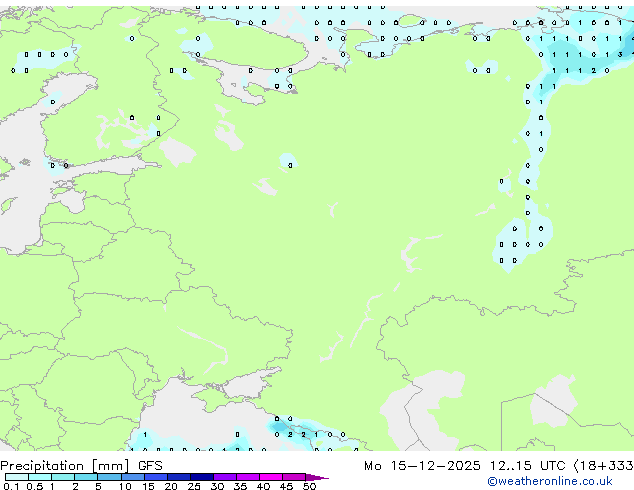The image size is (634, 490).
Task: Click the '[mm]' unit label
Action: [x=111, y=466]
